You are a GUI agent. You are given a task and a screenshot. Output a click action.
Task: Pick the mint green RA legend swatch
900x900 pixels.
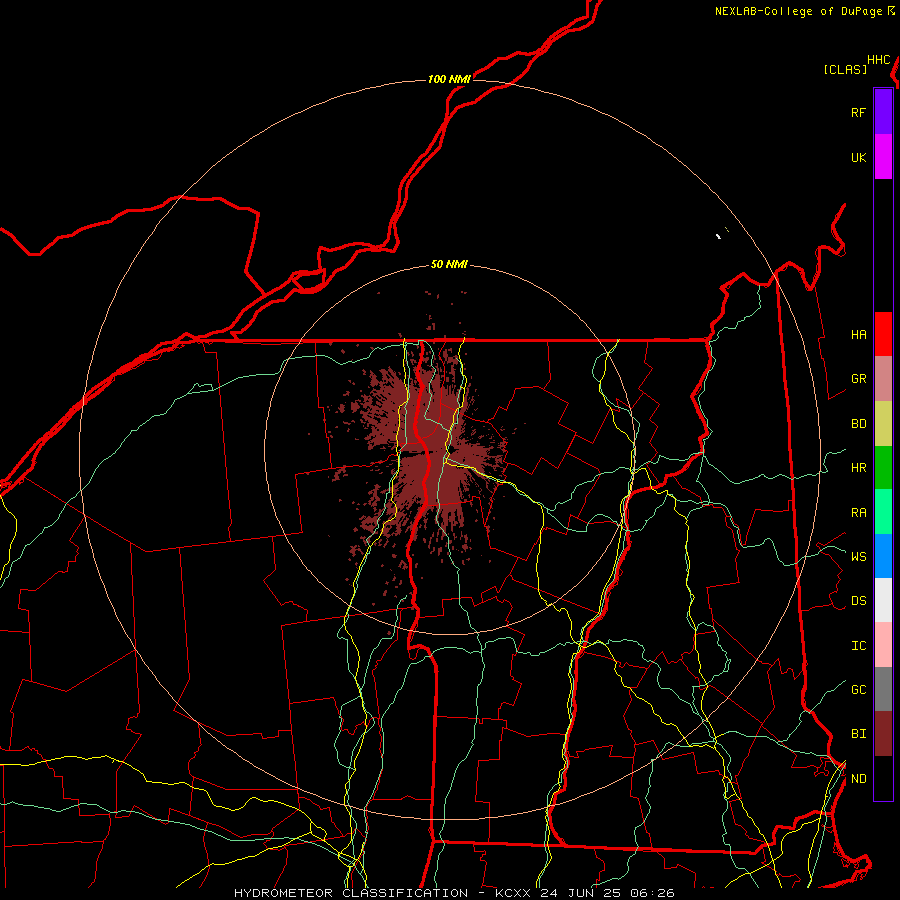coord(883,512)
